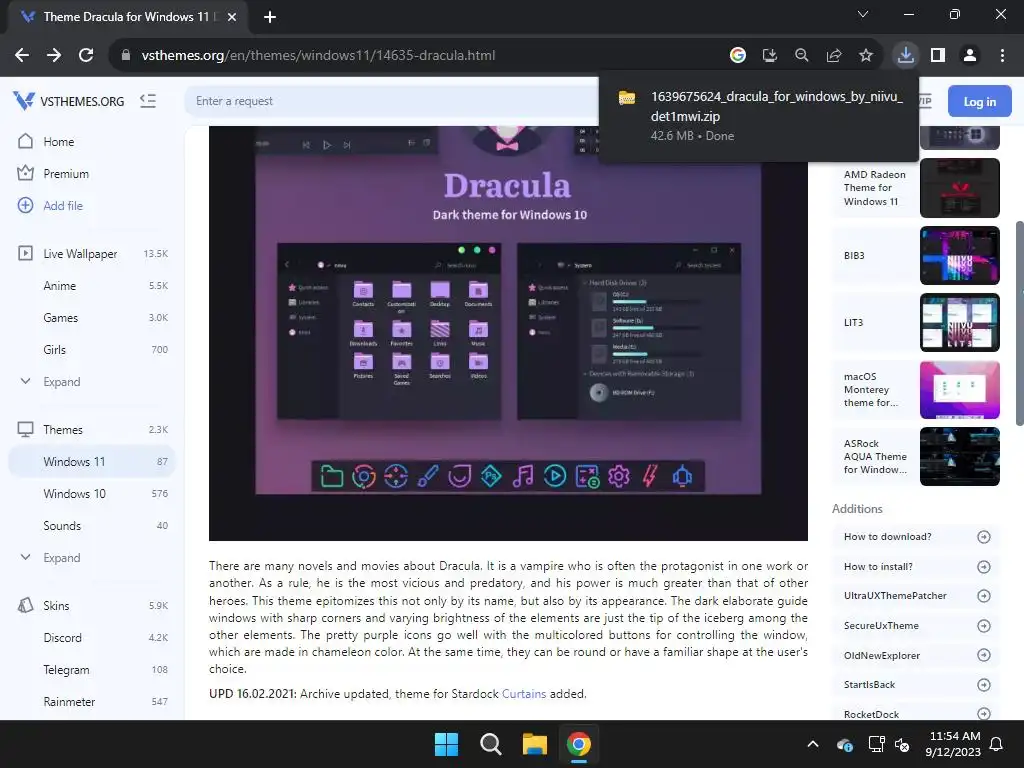The image size is (1024, 768).
Task: Click the muted volume tray icon
Action: tap(903, 744)
